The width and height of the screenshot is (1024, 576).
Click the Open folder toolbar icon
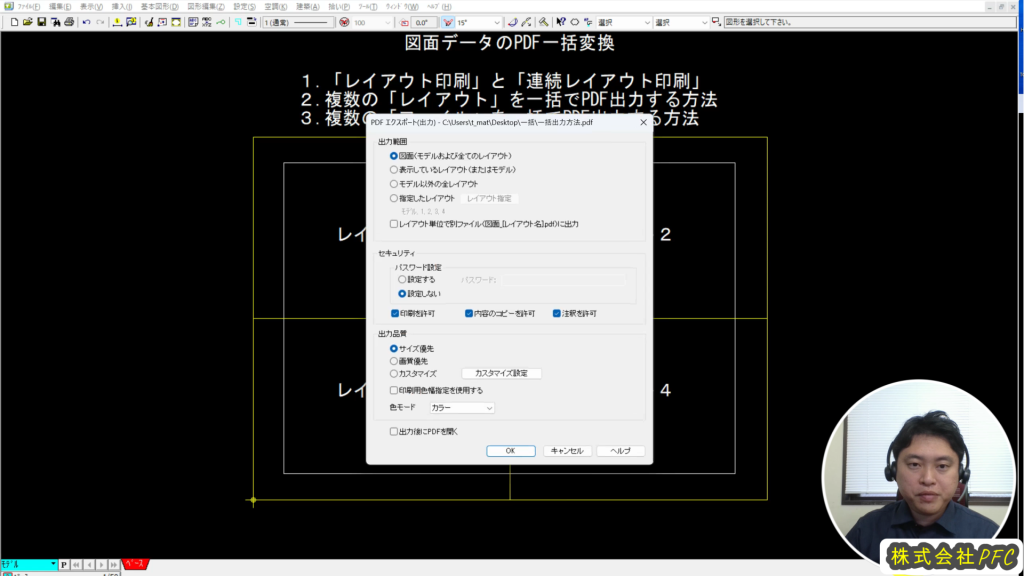coord(28,22)
